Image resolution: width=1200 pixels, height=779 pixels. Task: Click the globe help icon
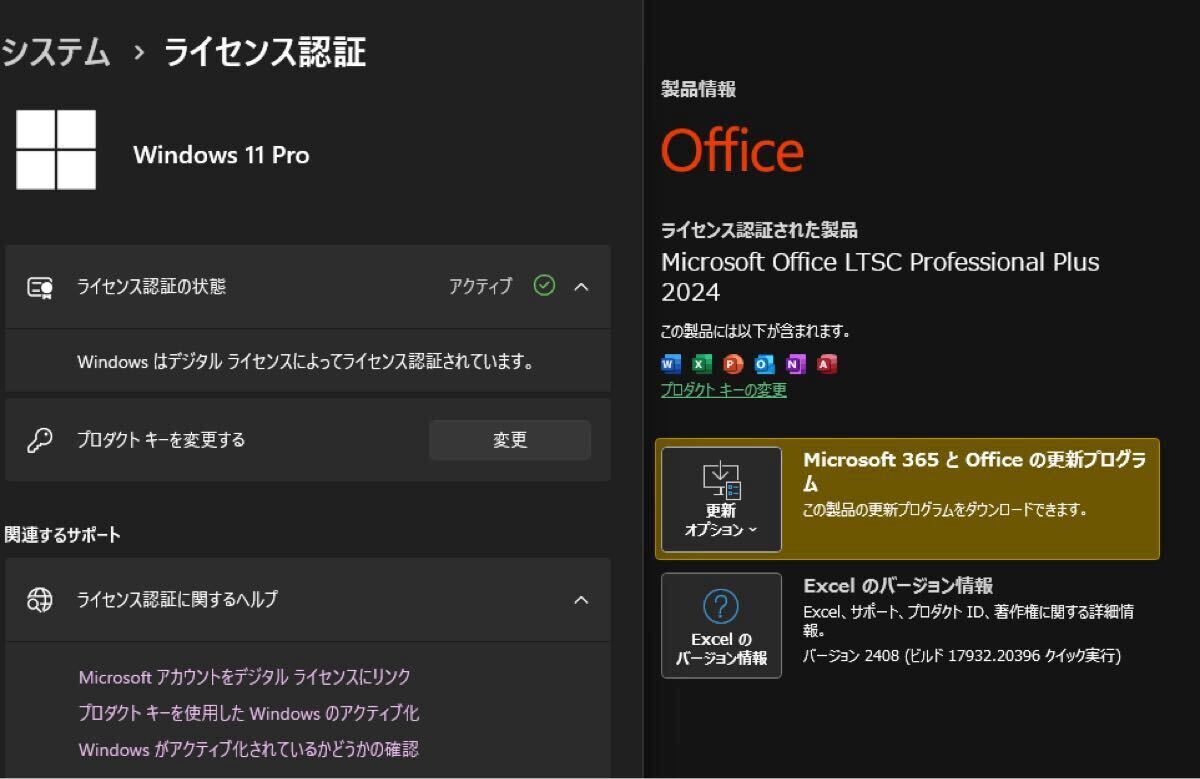(40, 599)
